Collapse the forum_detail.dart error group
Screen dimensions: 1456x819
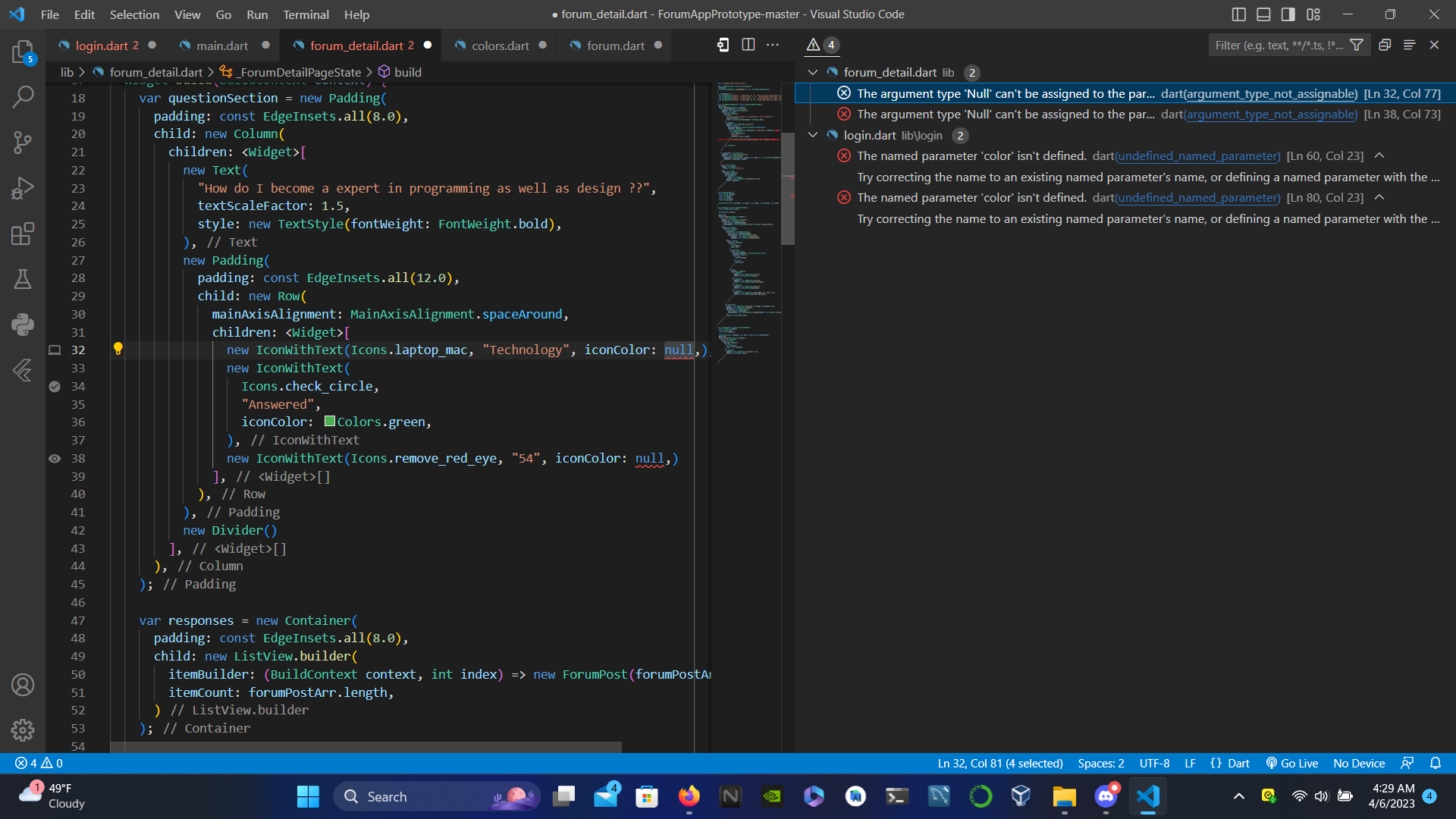812,72
